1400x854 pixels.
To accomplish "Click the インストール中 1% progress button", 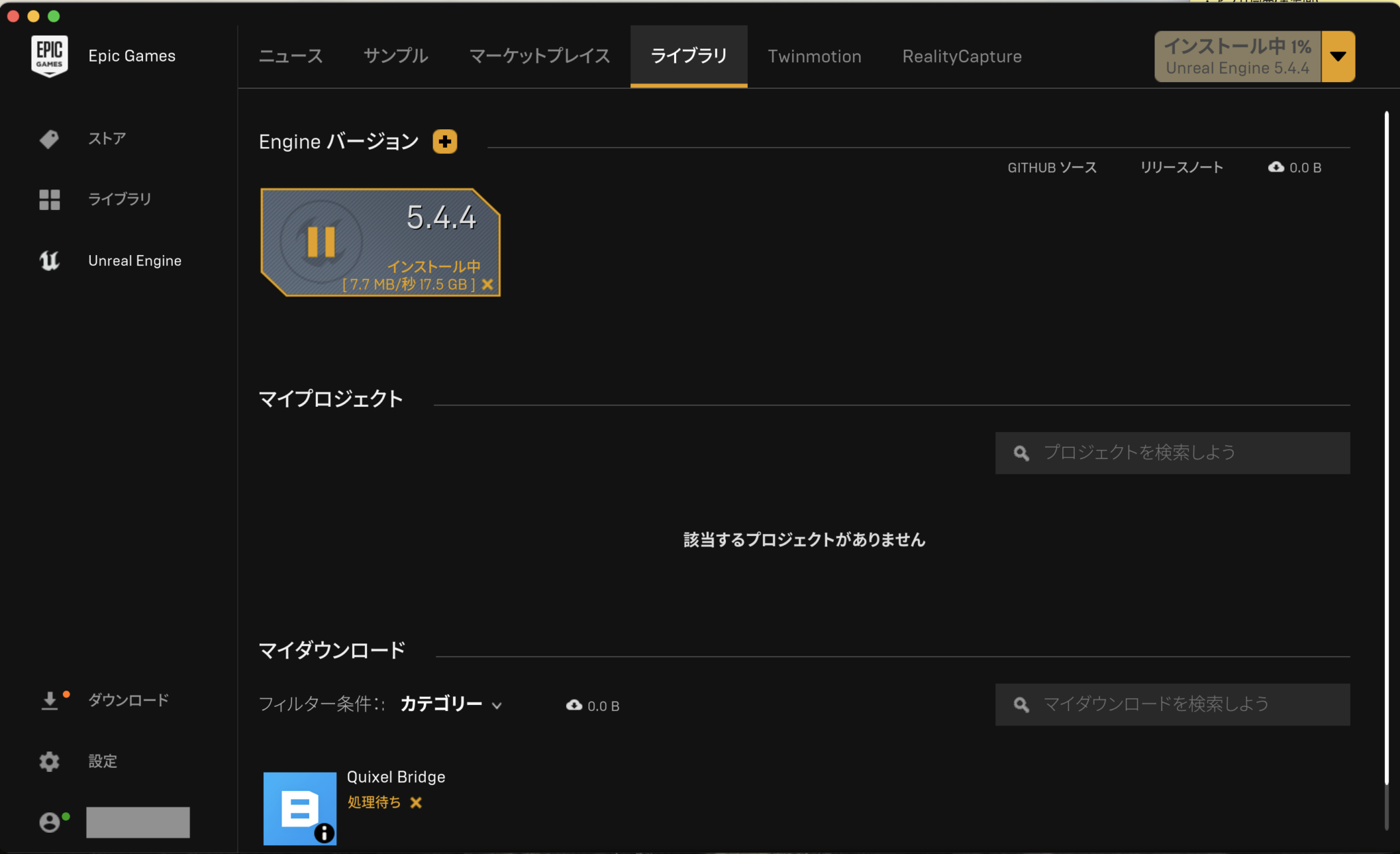I will tap(1237, 56).
